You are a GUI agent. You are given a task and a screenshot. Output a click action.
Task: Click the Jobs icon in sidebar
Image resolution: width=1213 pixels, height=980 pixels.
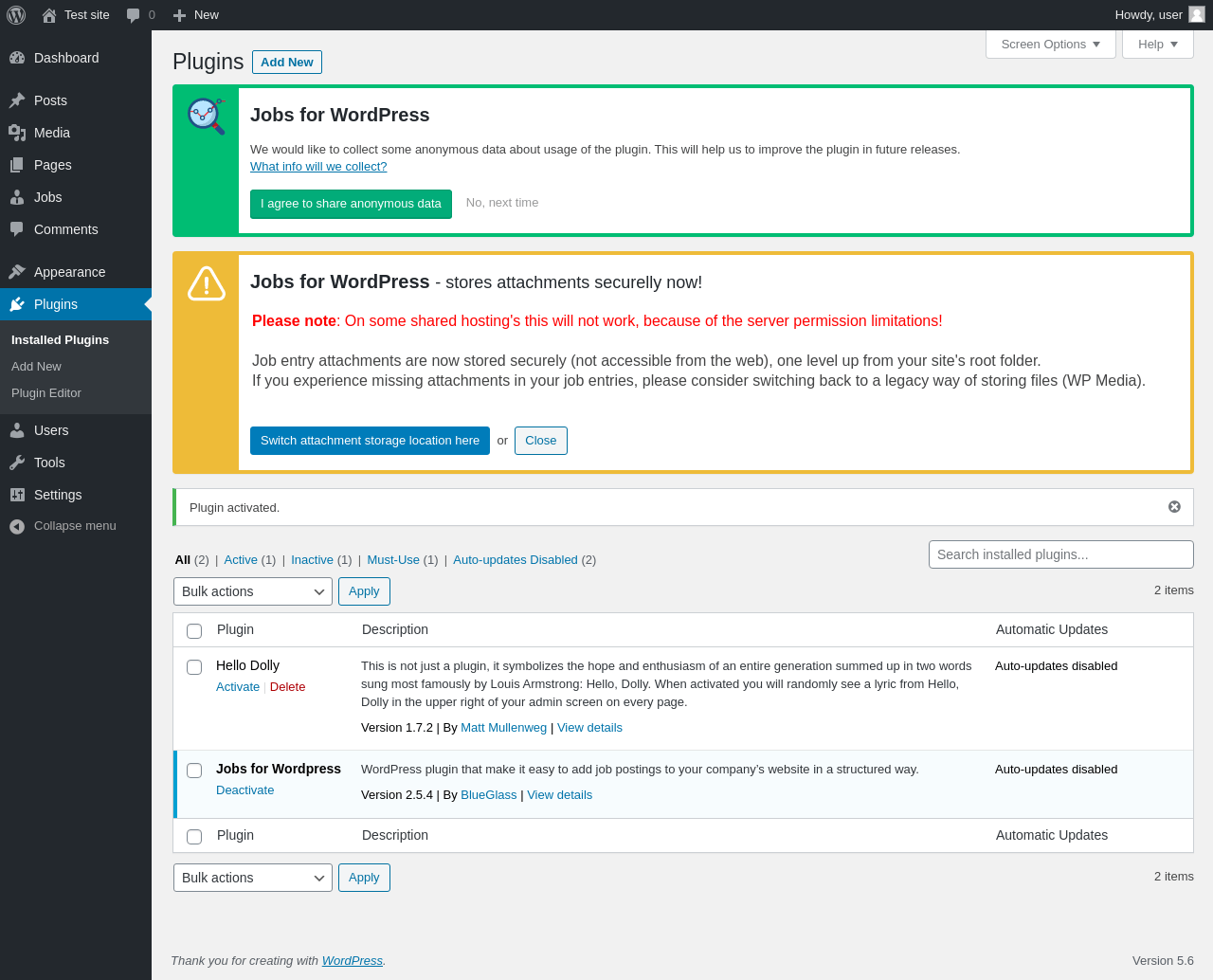coord(17,197)
